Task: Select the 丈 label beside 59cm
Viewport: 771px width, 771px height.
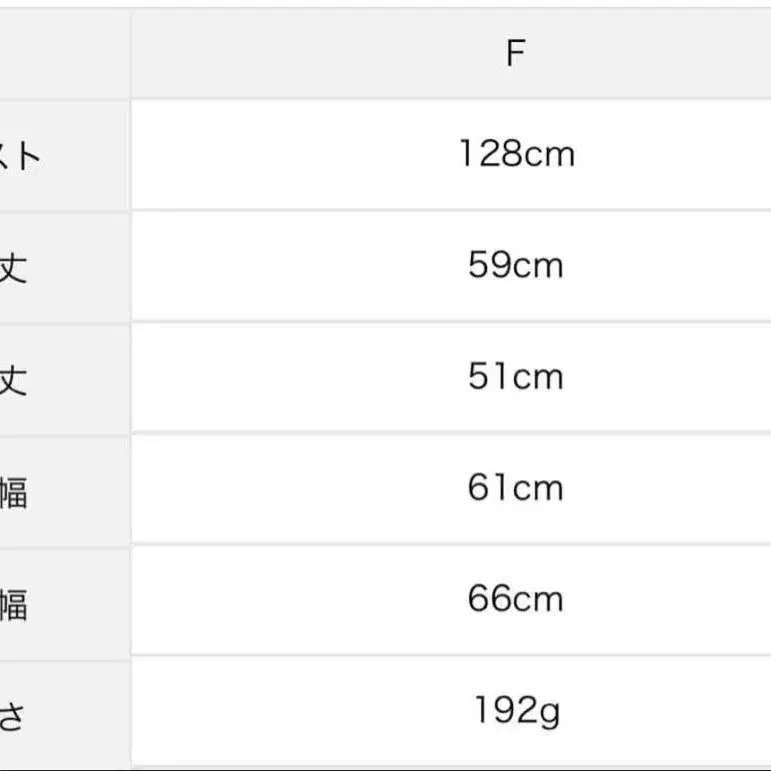Action: [x=13, y=268]
